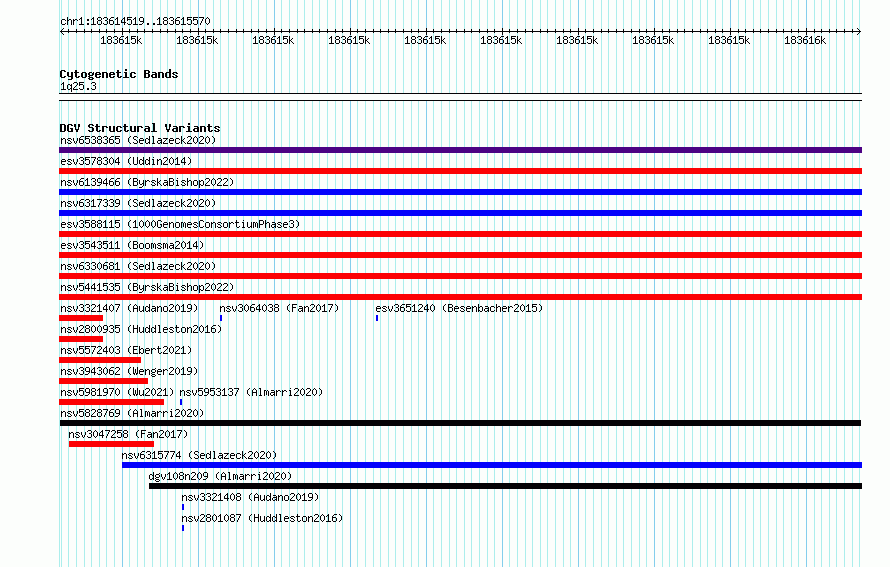Click small blue marker under nsv3321408
Screen dimensions: 890x567
[x=183, y=507]
